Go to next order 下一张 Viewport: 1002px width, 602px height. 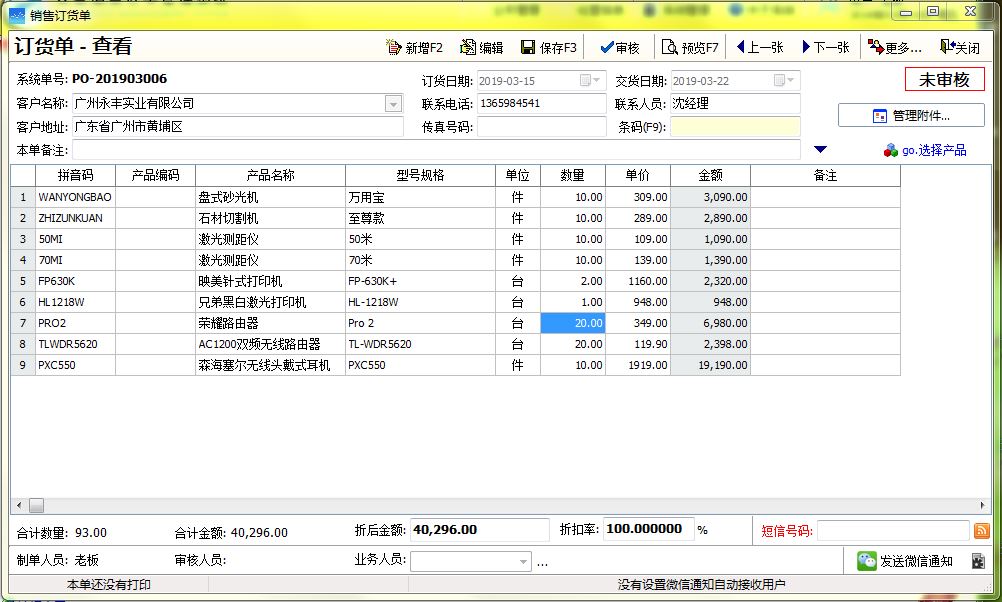(x=826, y=47)
